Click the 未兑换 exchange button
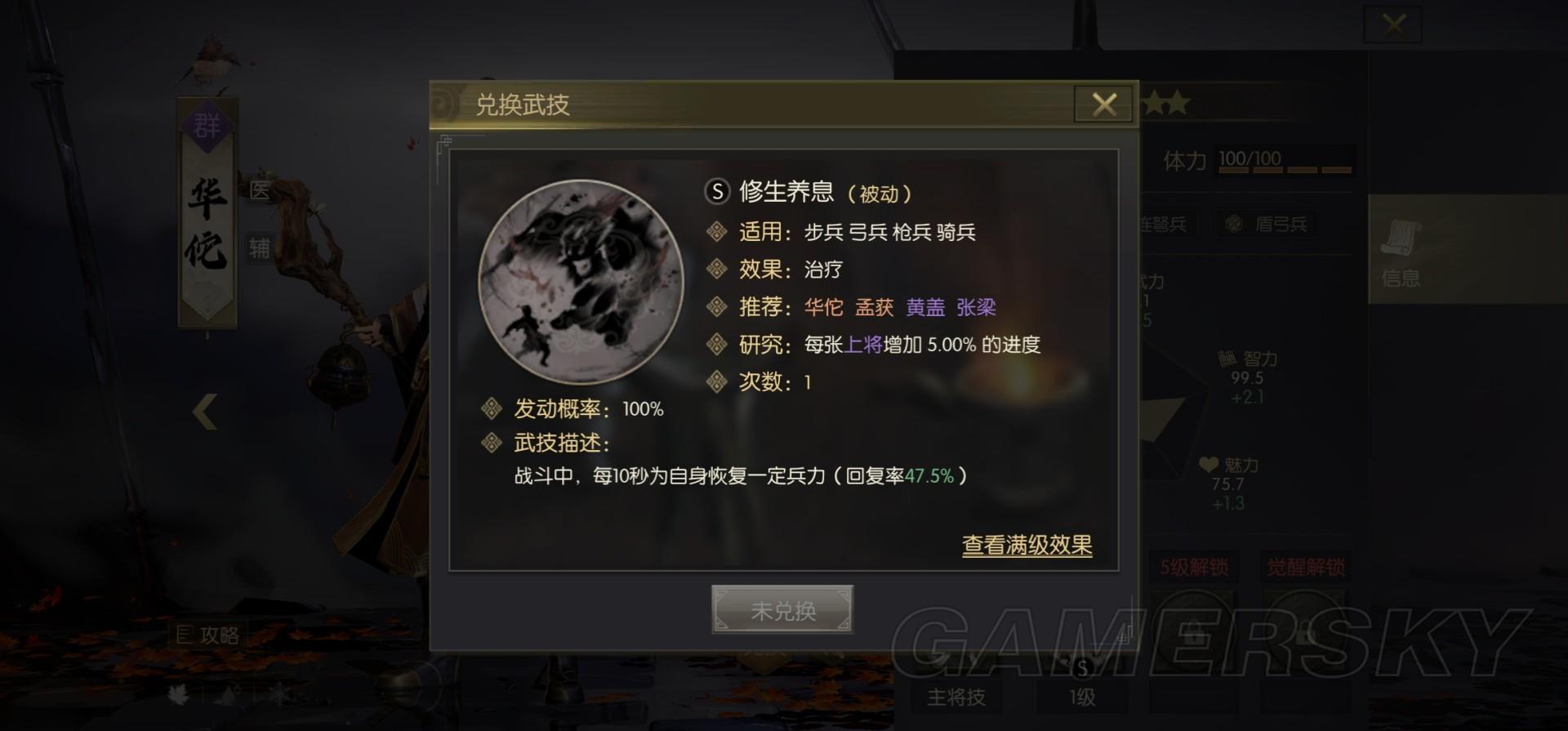Image resolution: width=1568 pixels, height=731 pixels. coord(782,609)
